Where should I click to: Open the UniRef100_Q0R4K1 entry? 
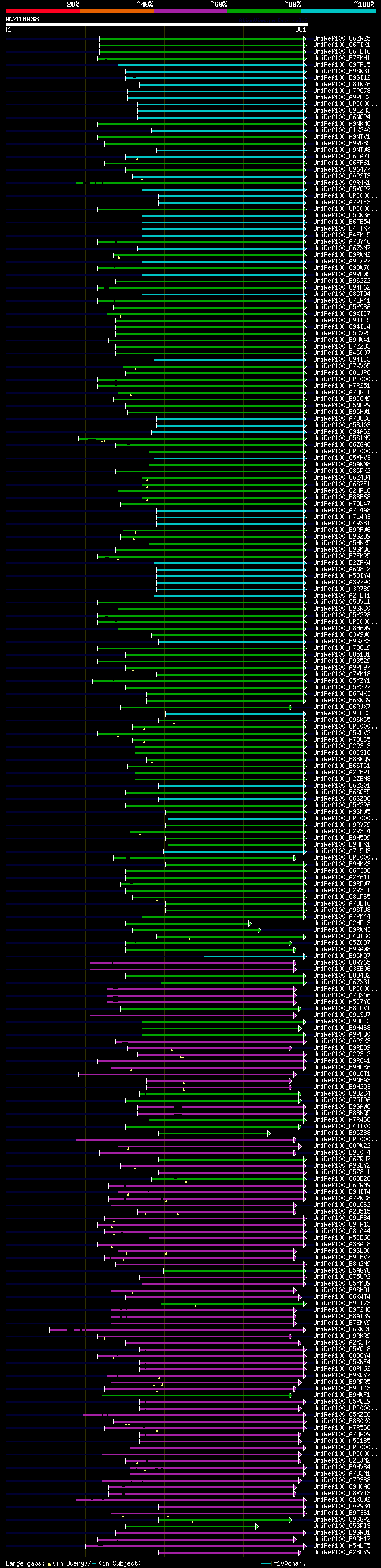tap(342, 183)
